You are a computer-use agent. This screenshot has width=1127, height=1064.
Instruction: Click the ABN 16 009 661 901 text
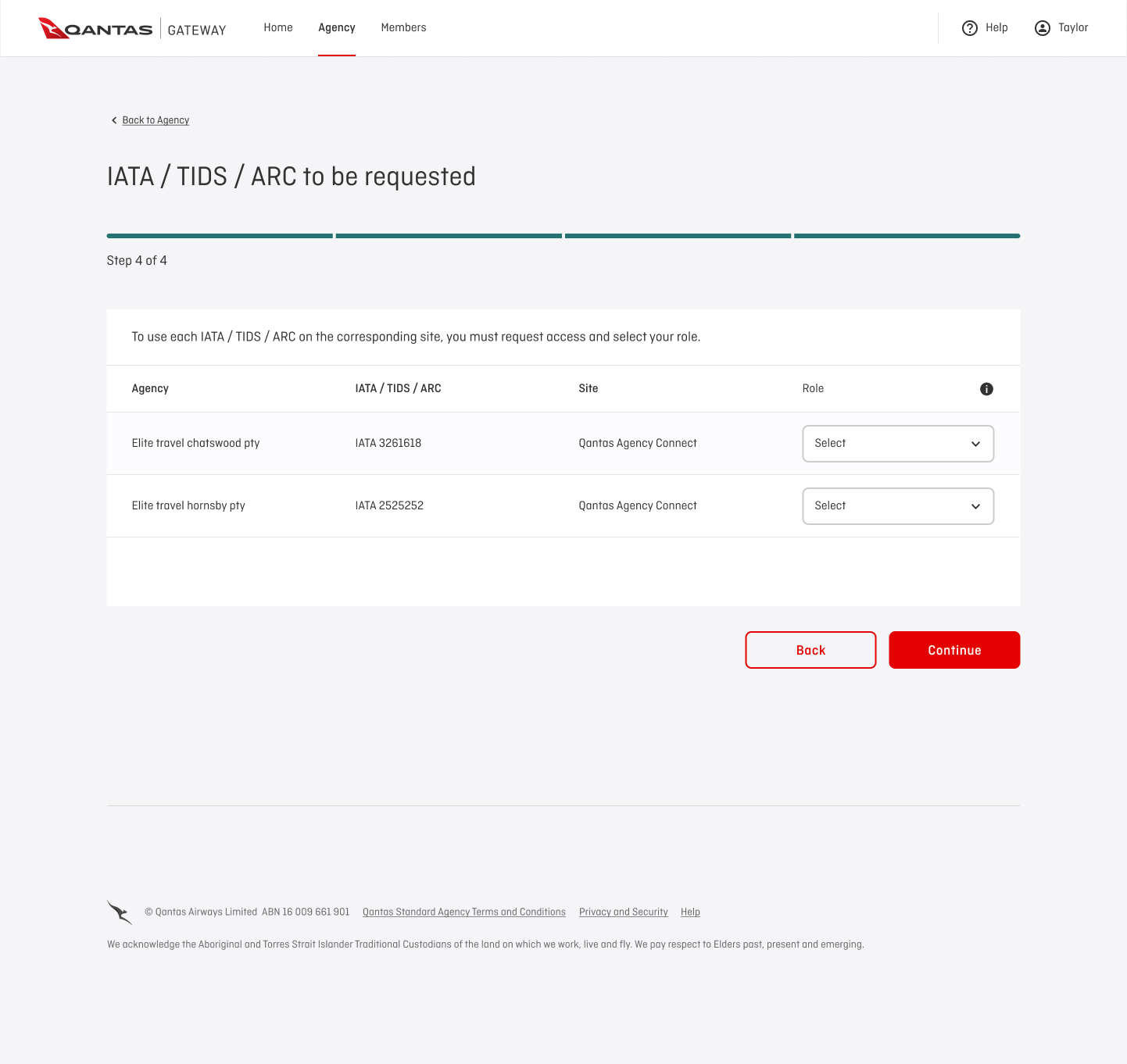pos(306,912)
